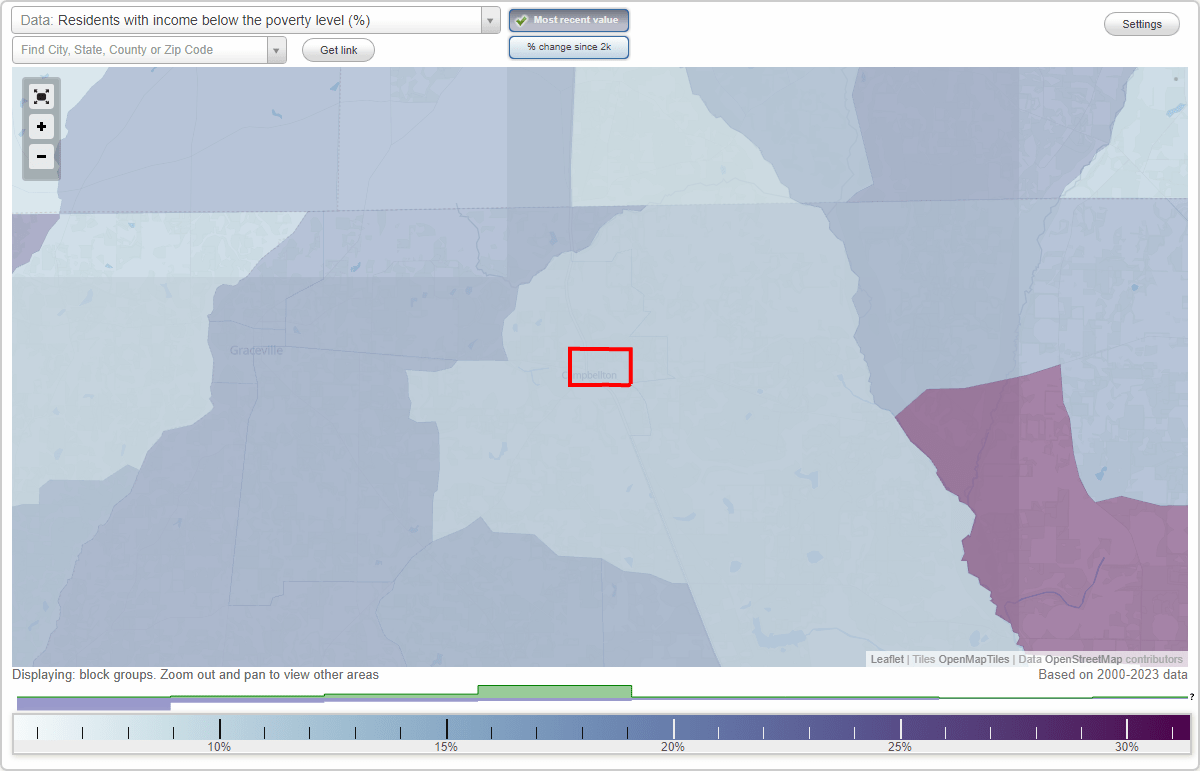1200x771 pixels.
Task: Open the OpenStreetMap contributors link
Action: [1115, 659]
